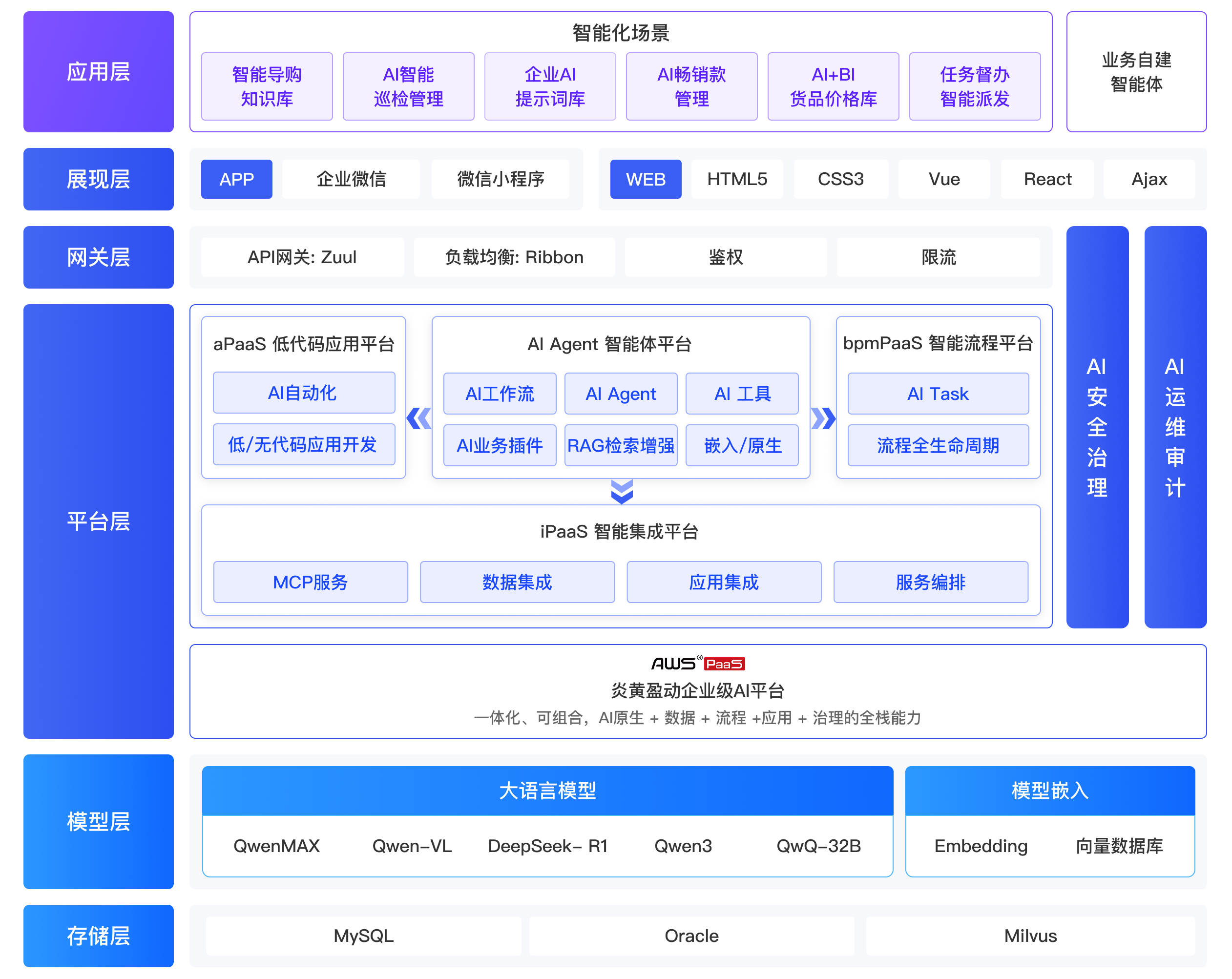Open the AI工作流 block
This screenshot has width=1232, height=979.
click(x=500, y=394)
